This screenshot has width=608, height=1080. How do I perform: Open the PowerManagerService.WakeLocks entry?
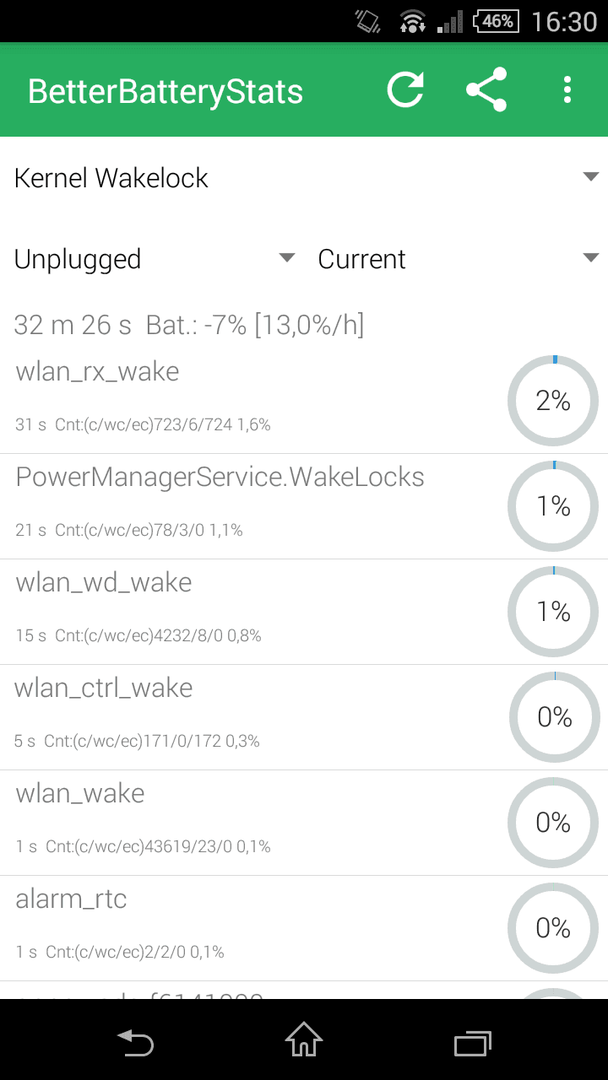click(x=304, y=506)
